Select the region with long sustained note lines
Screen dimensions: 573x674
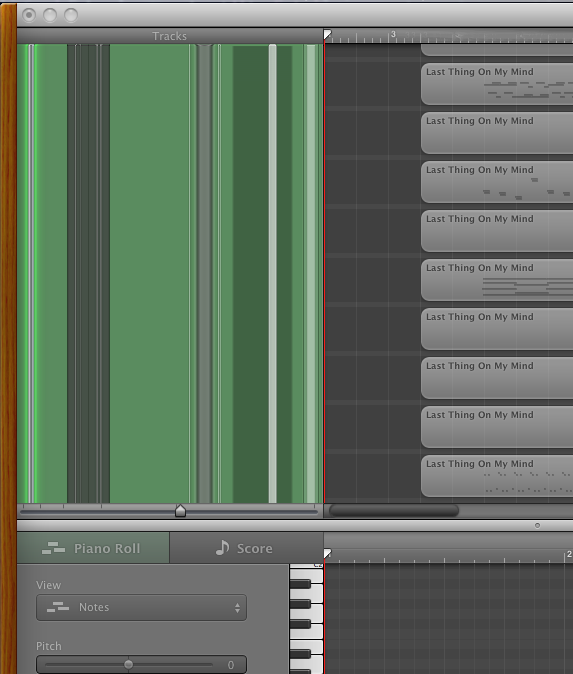pos(497,280)
